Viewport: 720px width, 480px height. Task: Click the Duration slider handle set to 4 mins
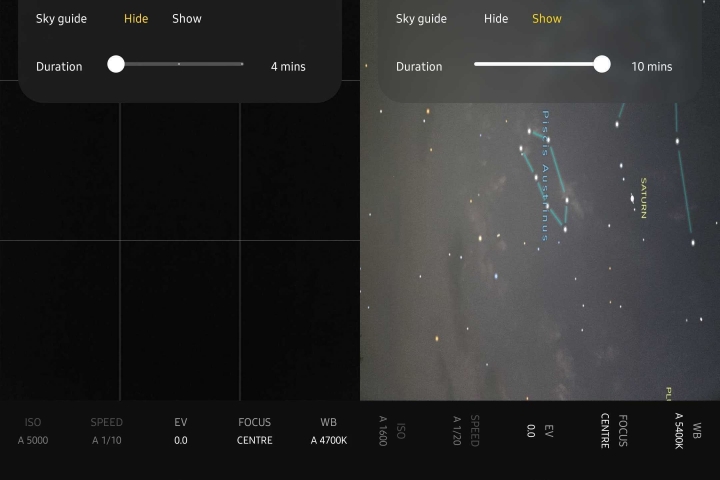[116, 64]
